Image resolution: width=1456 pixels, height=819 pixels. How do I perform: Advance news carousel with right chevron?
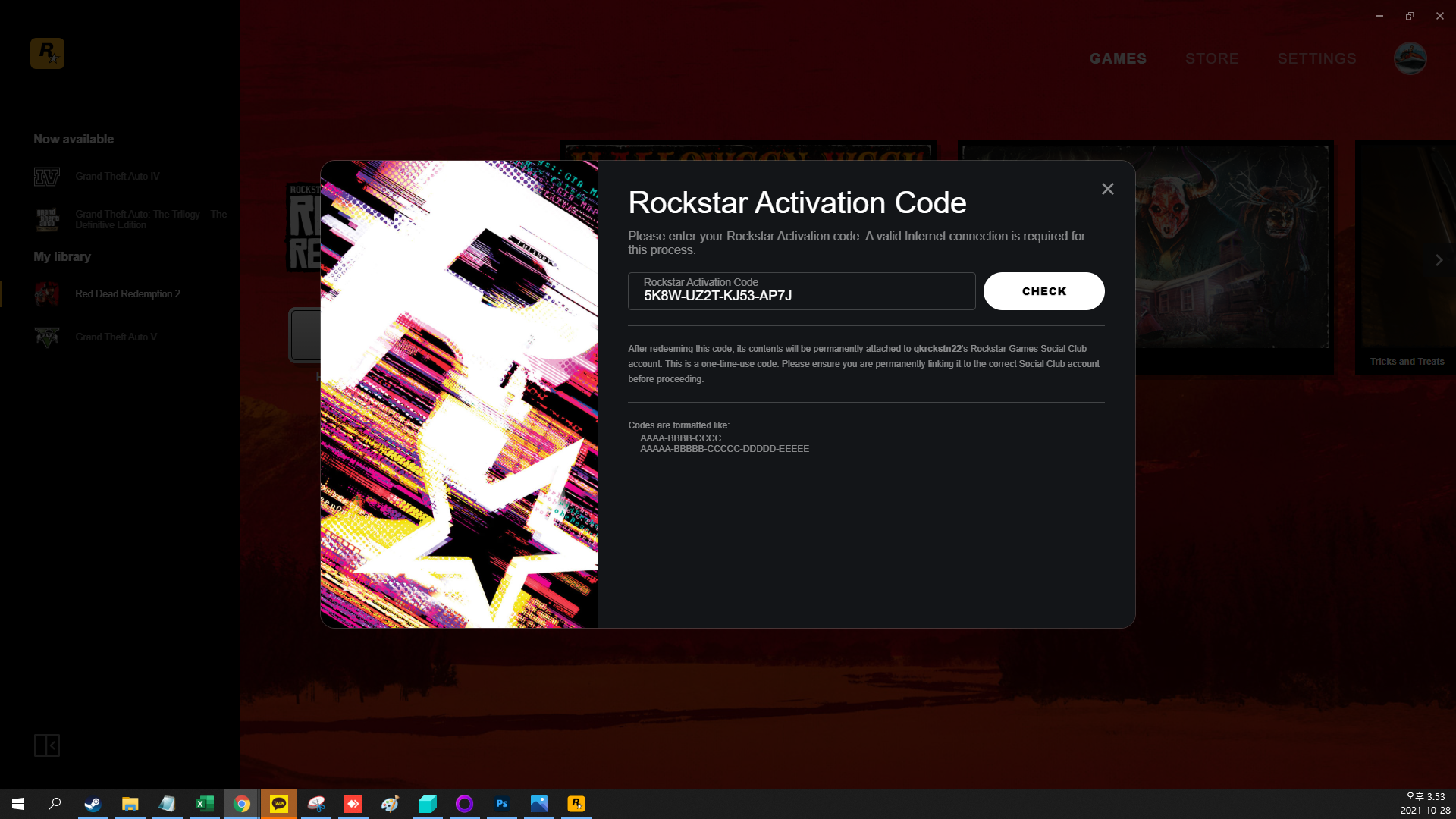point(1439,260)
